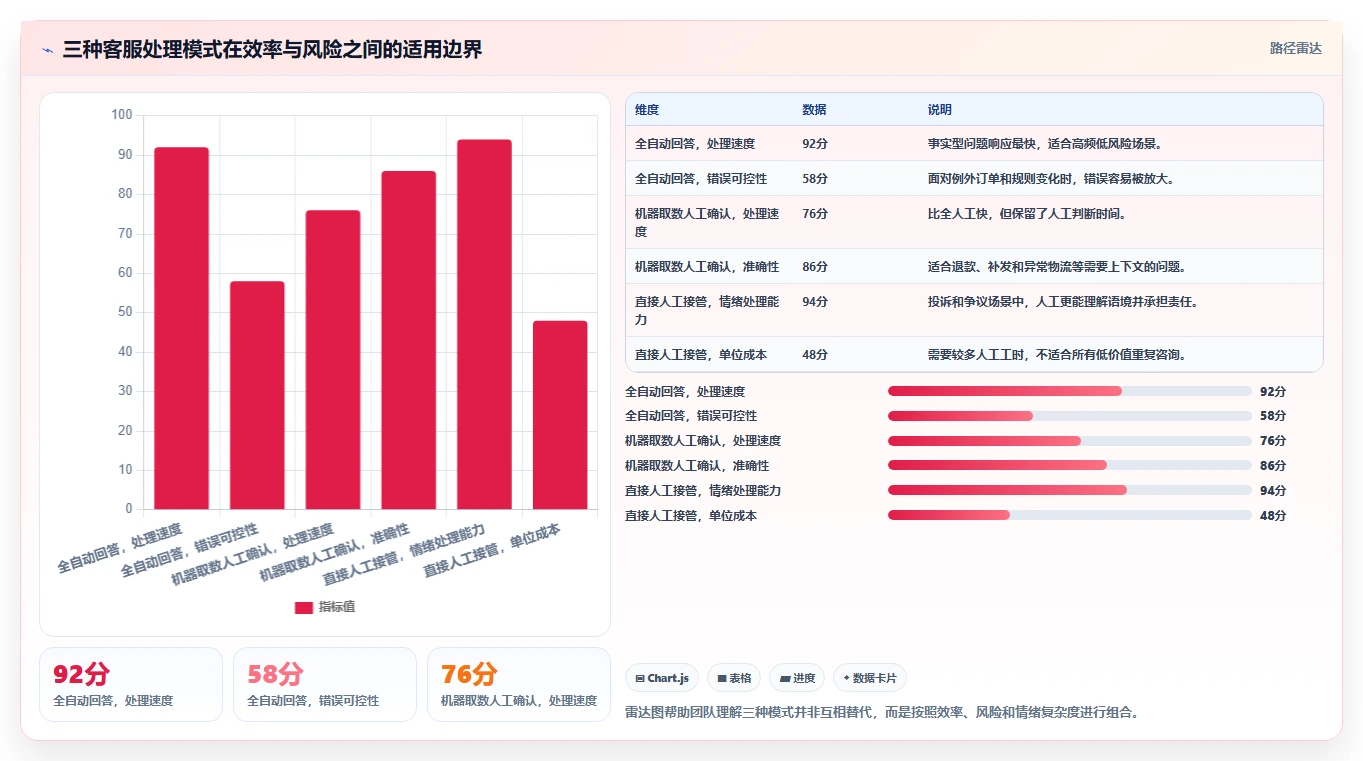Open the Chart.js pill tag

(662, 678)
